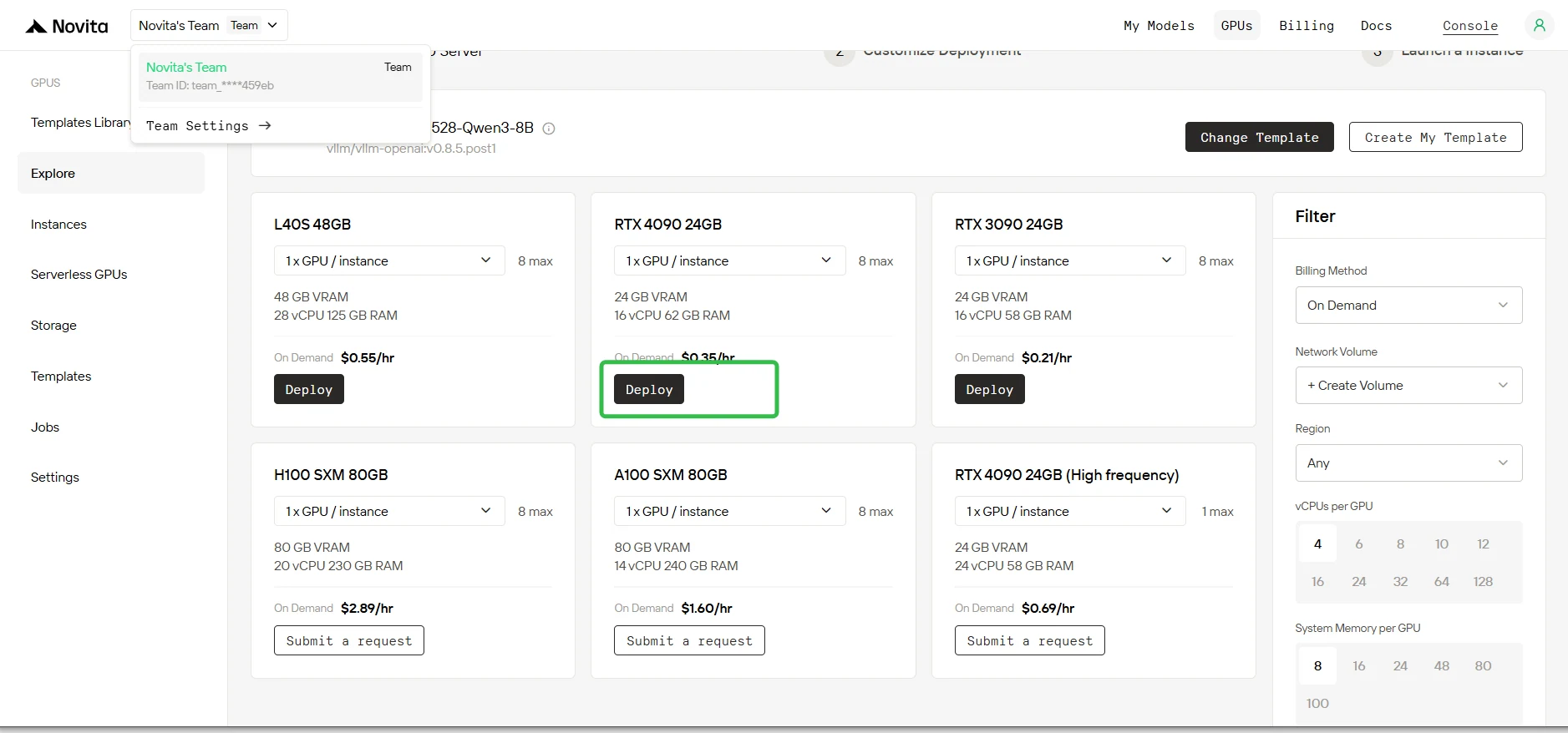Select 16 under vCPUs per GPU

point(1317,582)
